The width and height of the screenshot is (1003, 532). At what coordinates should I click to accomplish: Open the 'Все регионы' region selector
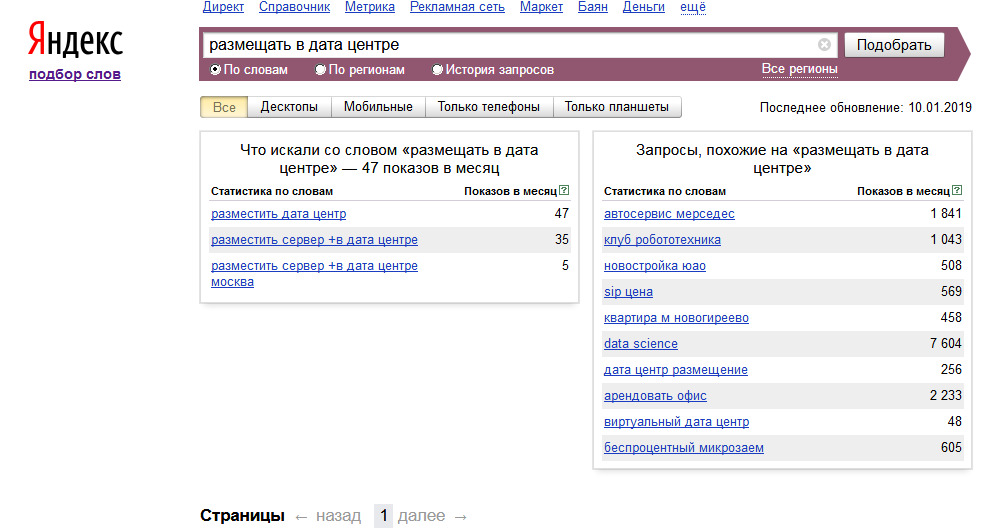coord(799,69)
